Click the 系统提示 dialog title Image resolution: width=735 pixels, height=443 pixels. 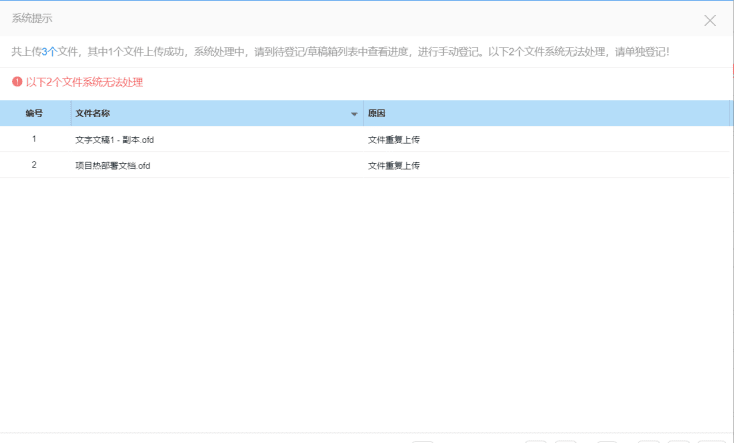pyautogui.click(x=32, y=18)
